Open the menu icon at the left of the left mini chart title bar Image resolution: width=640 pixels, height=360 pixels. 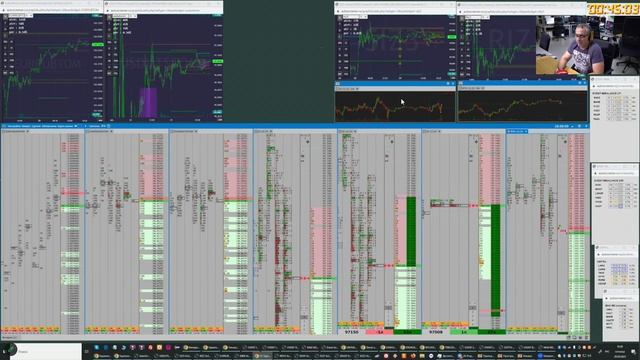click(x=338, y=83)
